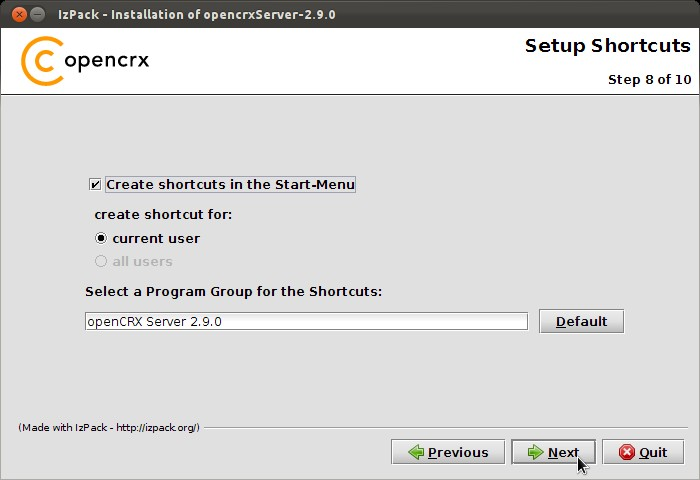Click the red X icon on Quit
This screenshot has width=700, height=480.
[x=627, y=452]
